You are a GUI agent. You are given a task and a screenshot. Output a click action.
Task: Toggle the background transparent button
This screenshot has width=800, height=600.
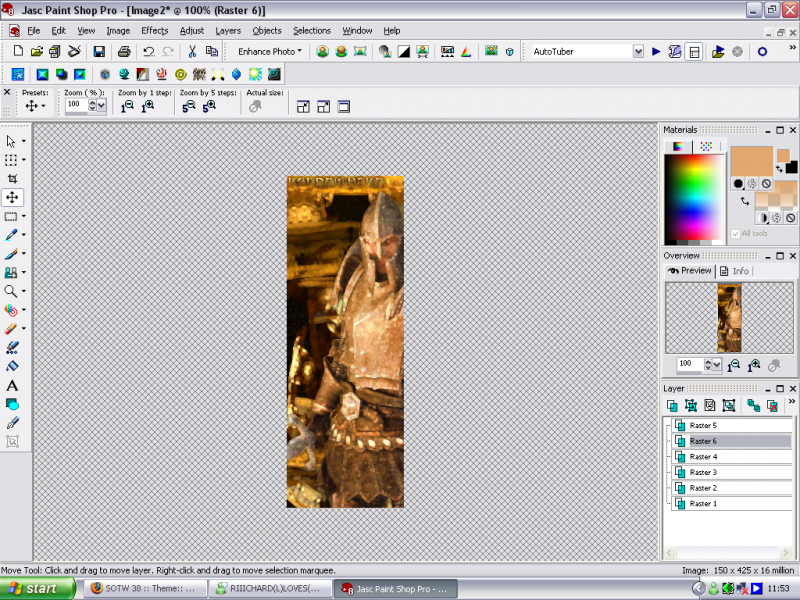(x=790, y=218)
